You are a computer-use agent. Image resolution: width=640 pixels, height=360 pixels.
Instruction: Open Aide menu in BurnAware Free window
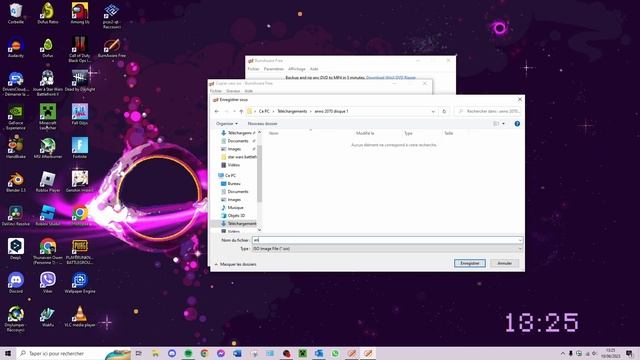click(314, 69)
